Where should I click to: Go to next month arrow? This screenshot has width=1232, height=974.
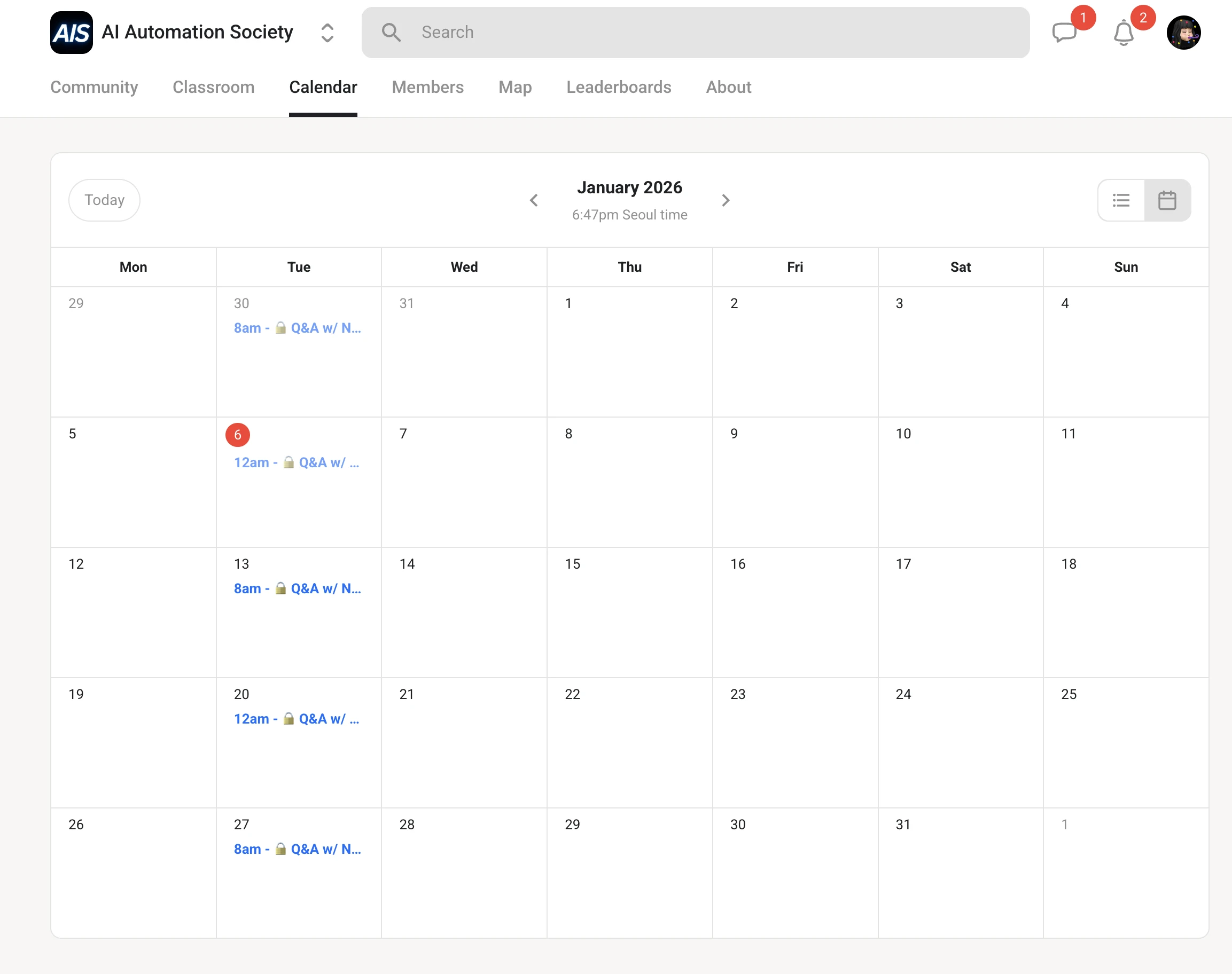(x=726, y=200)
